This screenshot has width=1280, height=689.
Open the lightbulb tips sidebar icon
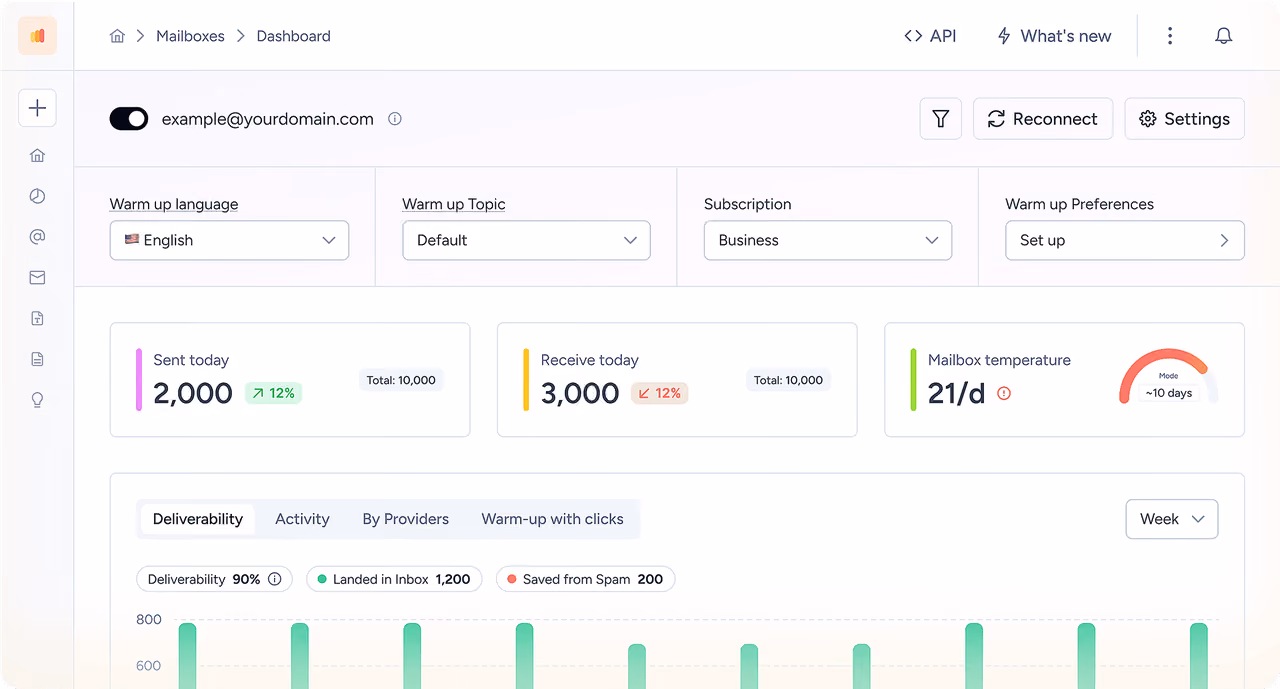click(37, 400)
